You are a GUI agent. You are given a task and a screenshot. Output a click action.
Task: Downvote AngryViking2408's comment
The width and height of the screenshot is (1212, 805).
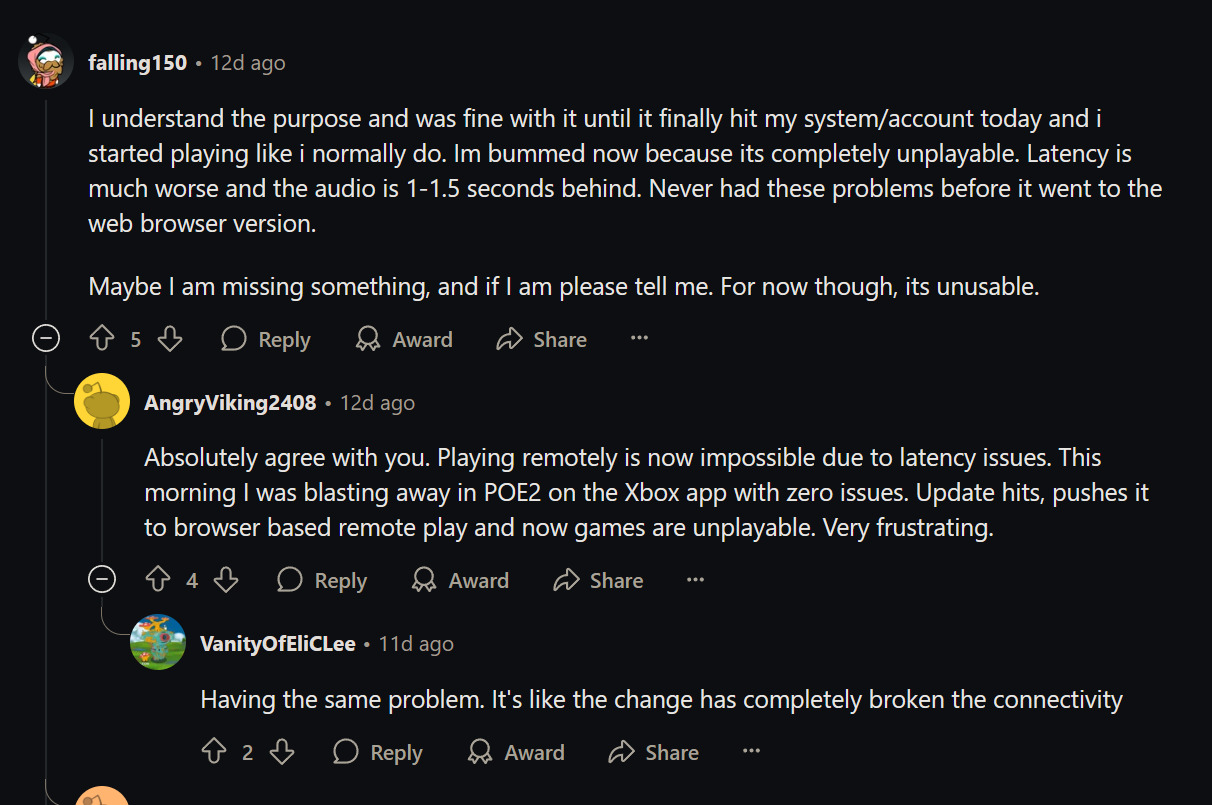(x=226, y=580)
